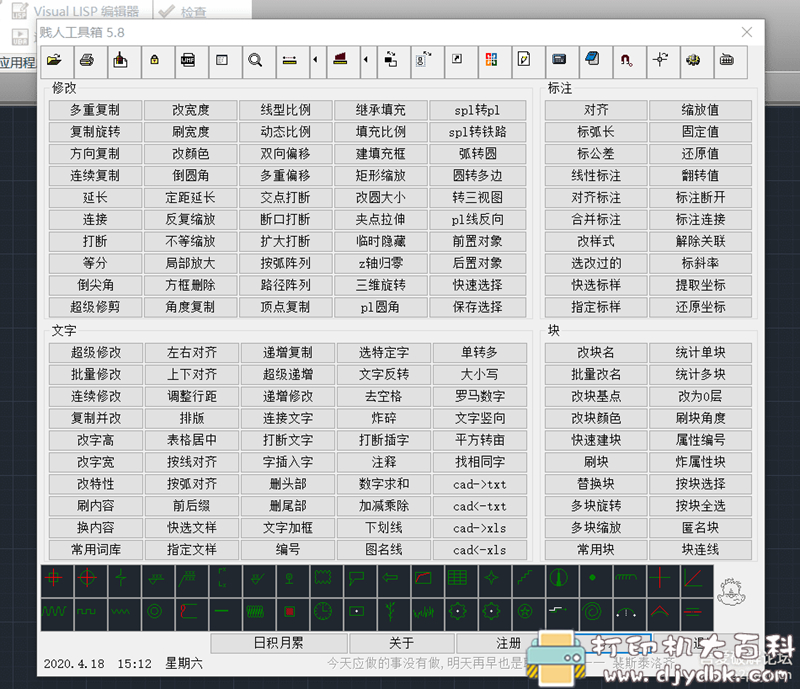Click the stamp brush icon in toolbar
The width and height of the screenshot is (800, 689).
(123, 61)
